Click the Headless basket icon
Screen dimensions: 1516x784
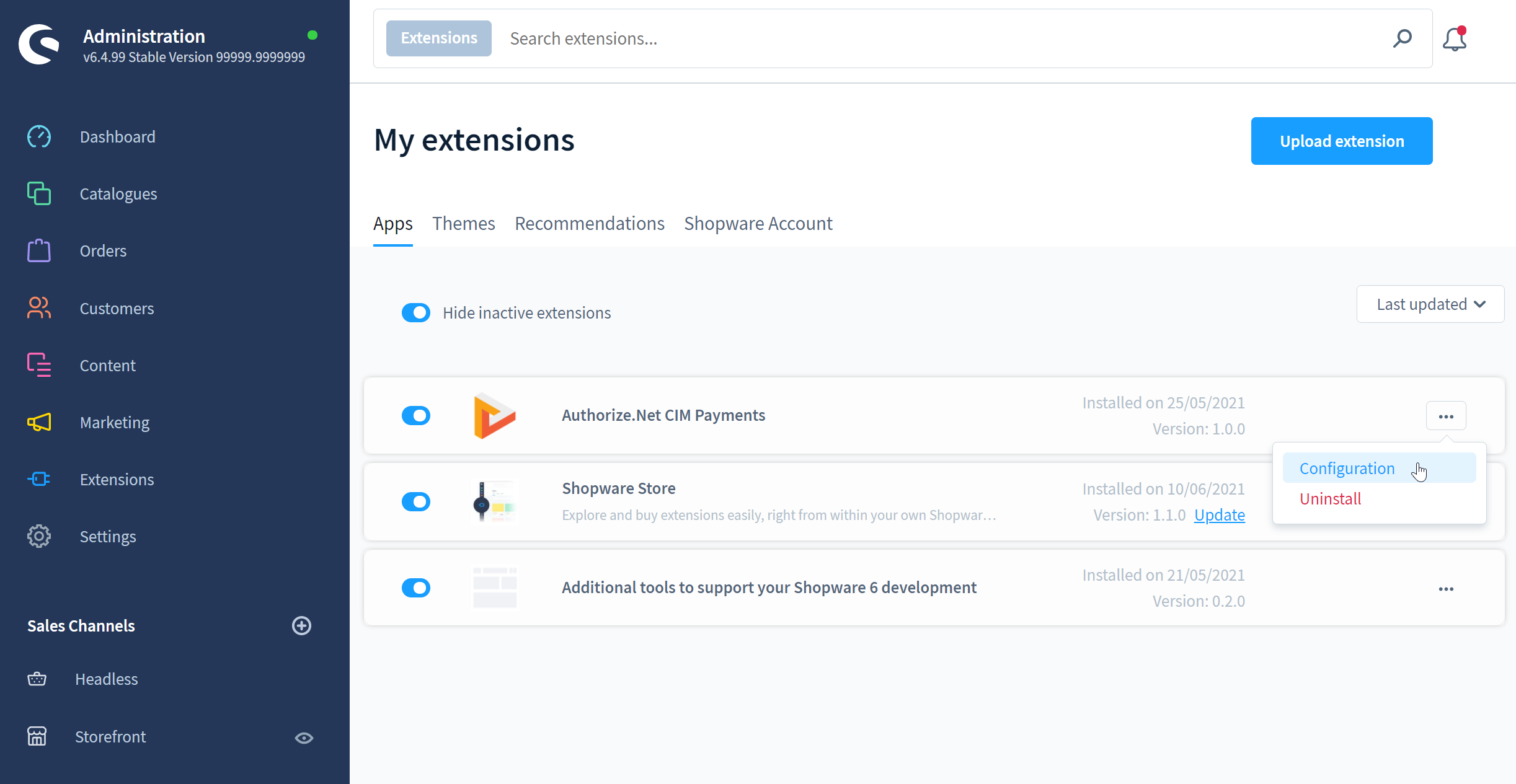37,679
